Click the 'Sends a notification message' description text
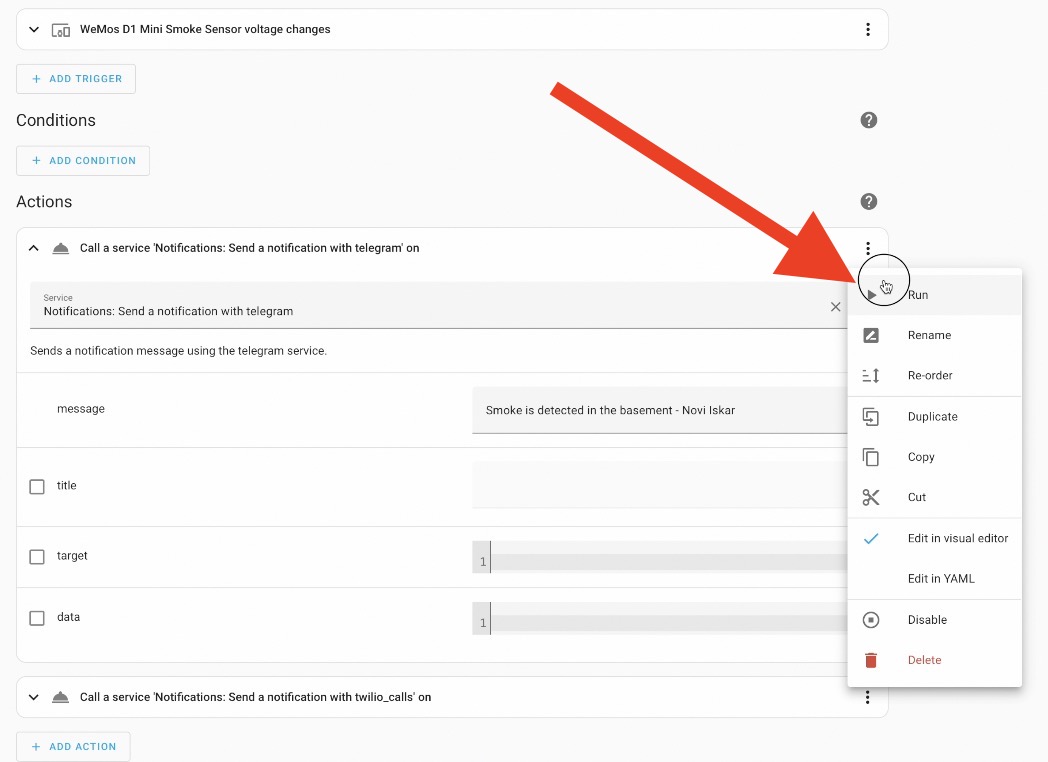Image resolution: width=1048 pixels, height=762 pixels. [178, 351]
